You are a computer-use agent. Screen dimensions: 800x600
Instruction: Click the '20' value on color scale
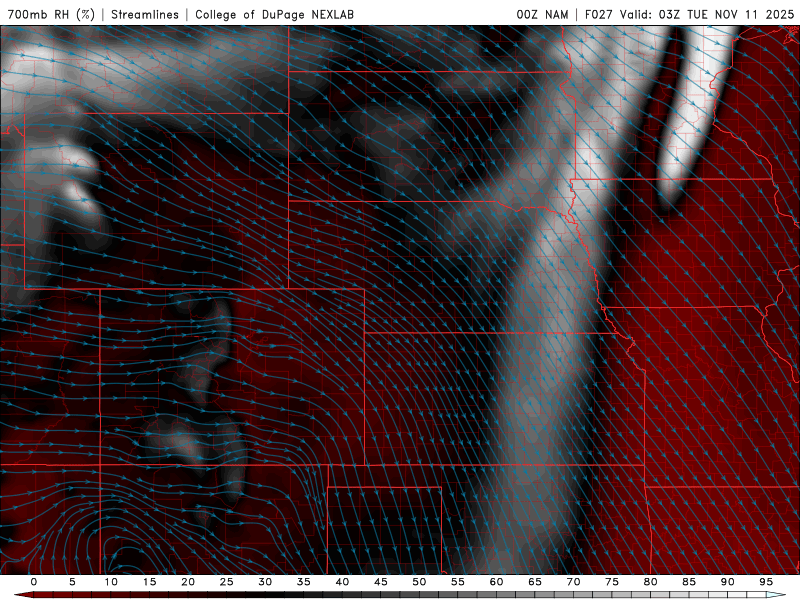(188, 582)
